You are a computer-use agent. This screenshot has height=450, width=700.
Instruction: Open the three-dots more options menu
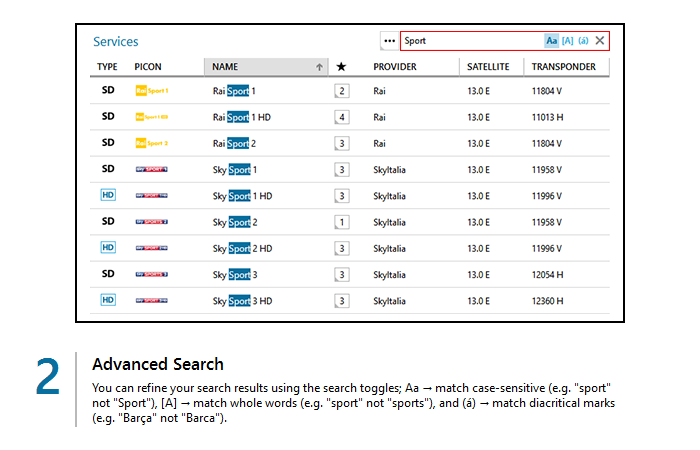click(389, 41)
